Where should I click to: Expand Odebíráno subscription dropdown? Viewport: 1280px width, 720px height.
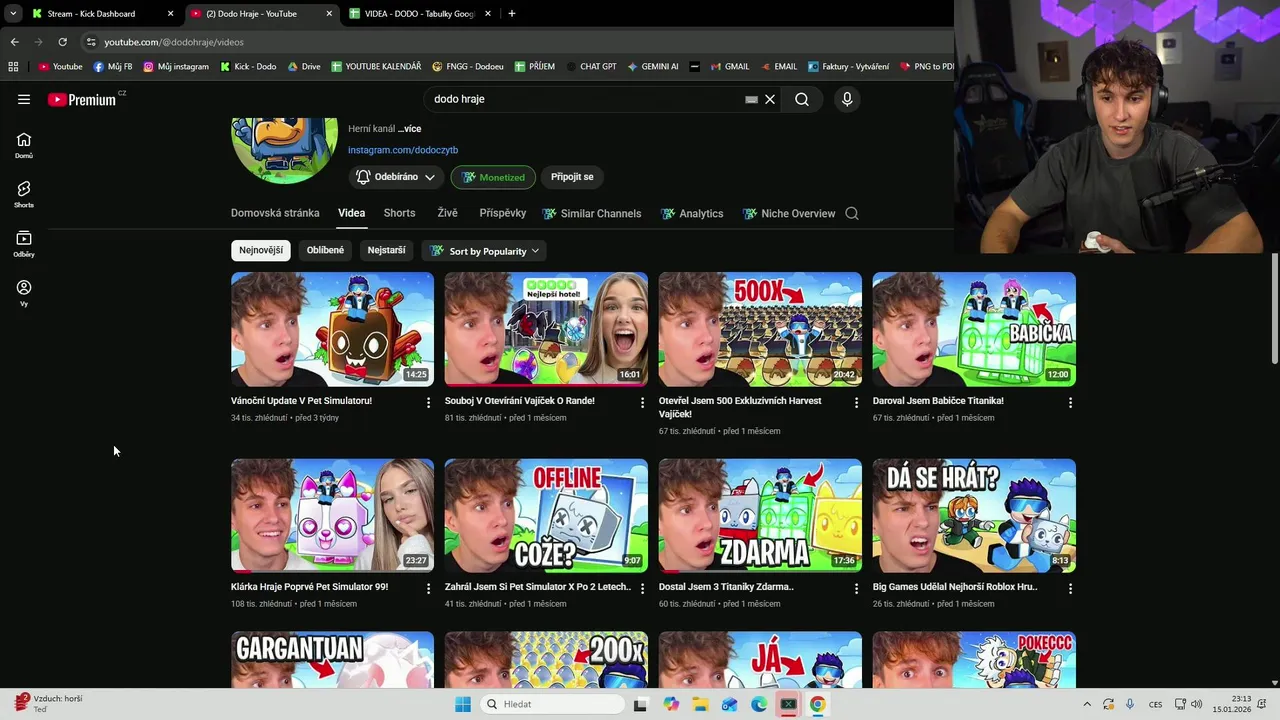(397, 177)
